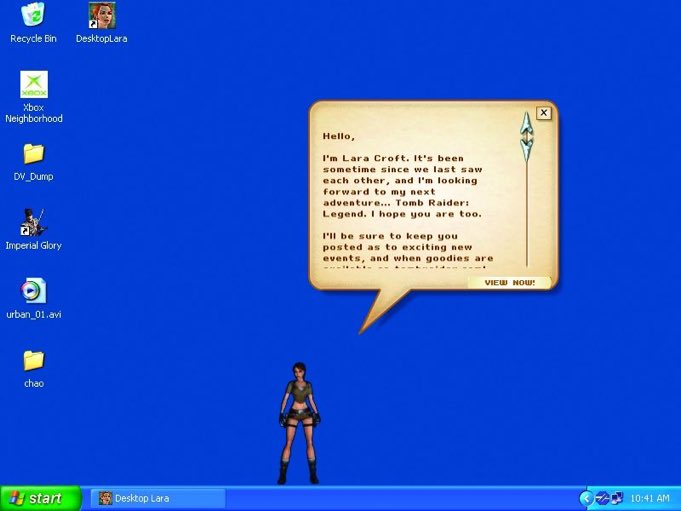
Task: Select the Xbox Neighborhood icon
Action: click(x=34, y=97)
